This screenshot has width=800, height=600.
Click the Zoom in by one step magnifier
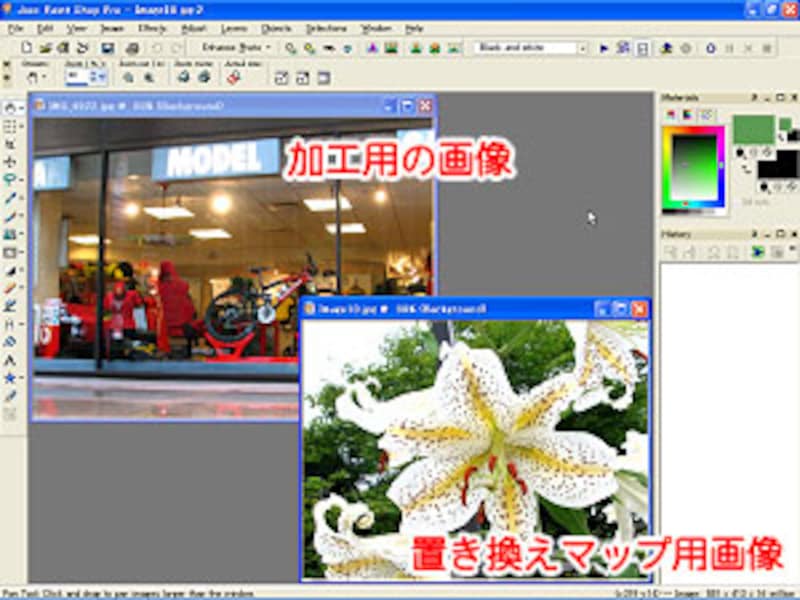pyautogui.click(x=148, y=78)
